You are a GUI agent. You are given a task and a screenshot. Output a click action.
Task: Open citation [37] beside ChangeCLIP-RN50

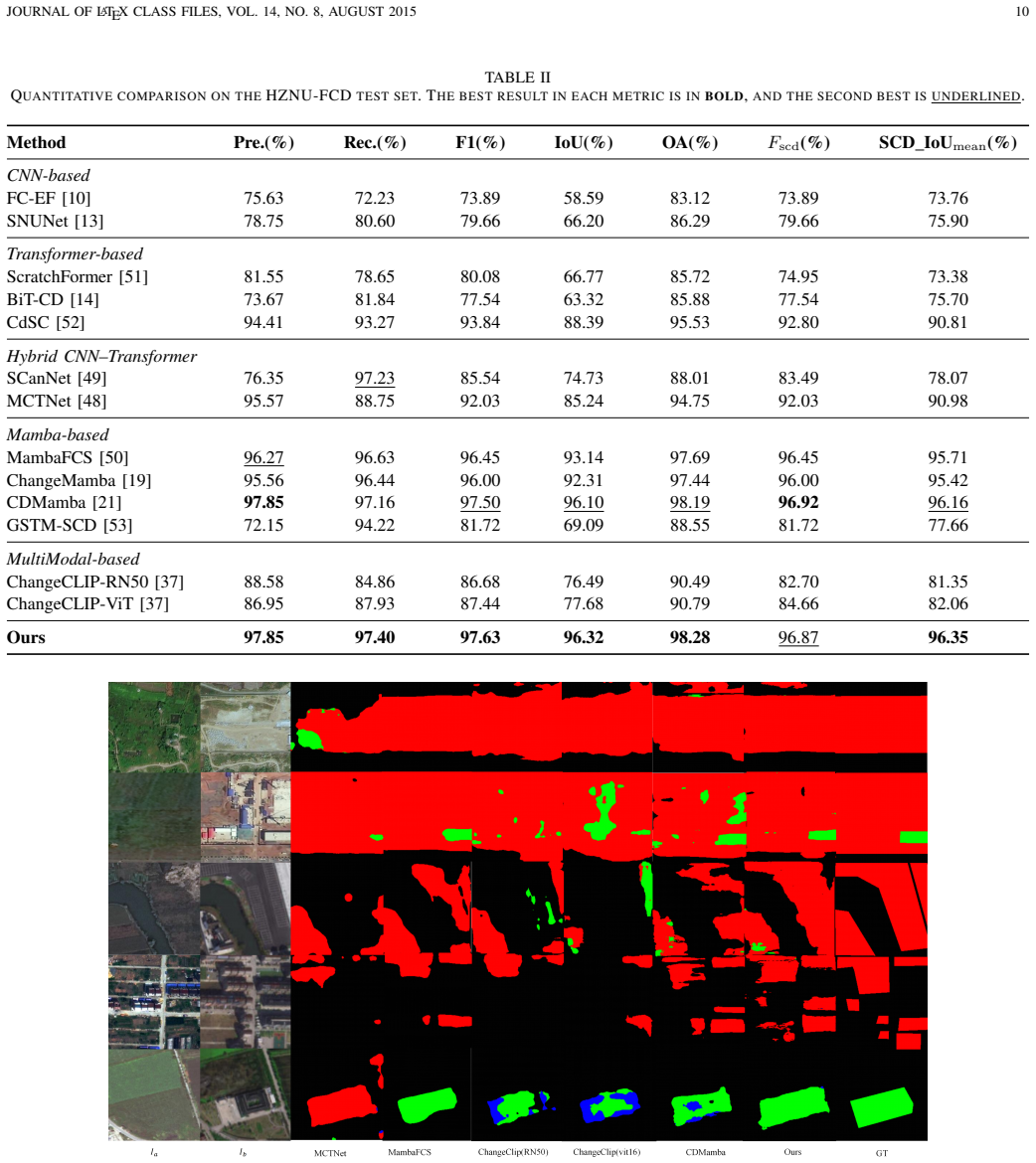coord(168,581)
